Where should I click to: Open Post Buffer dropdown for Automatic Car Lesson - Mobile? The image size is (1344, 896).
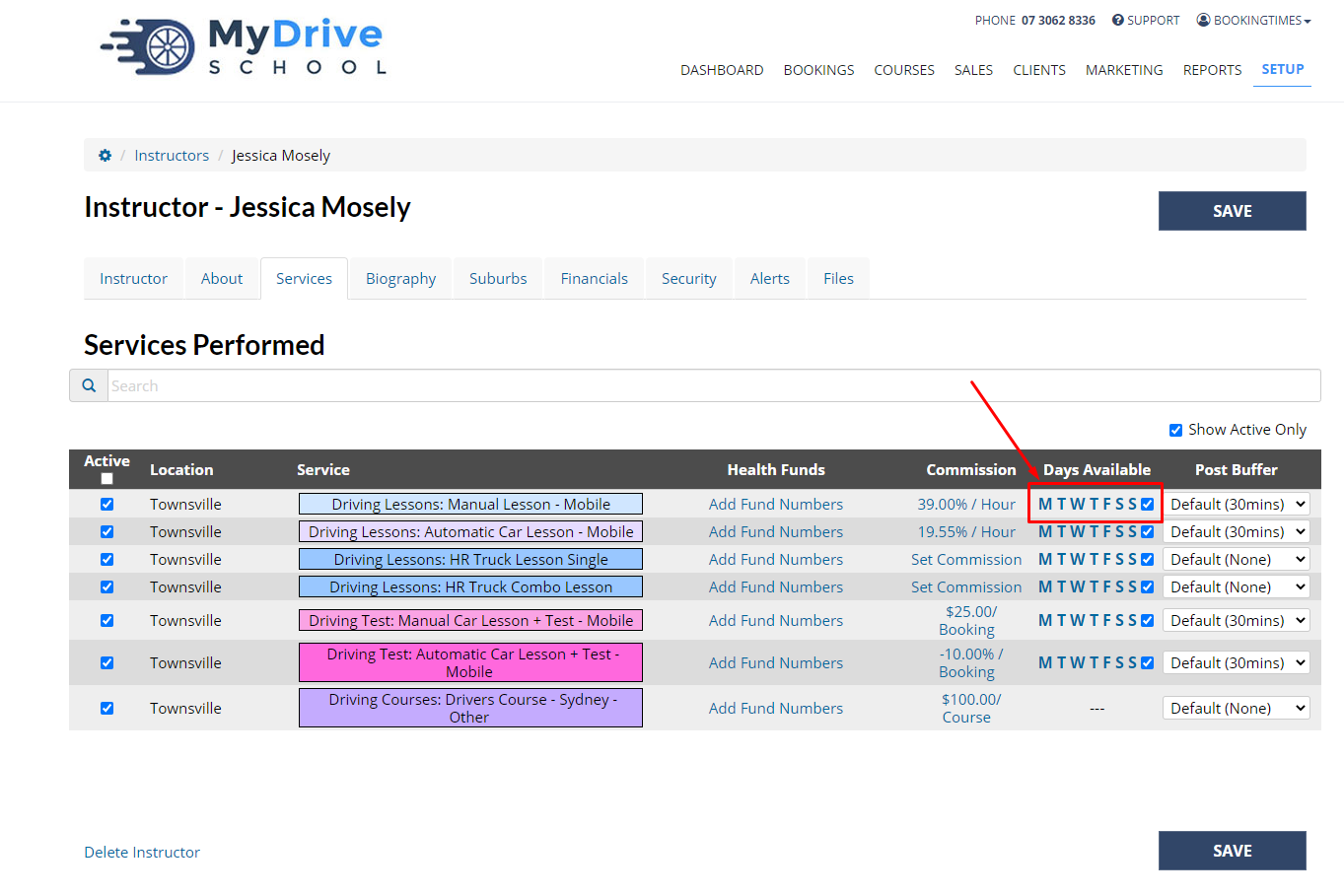1237,531
